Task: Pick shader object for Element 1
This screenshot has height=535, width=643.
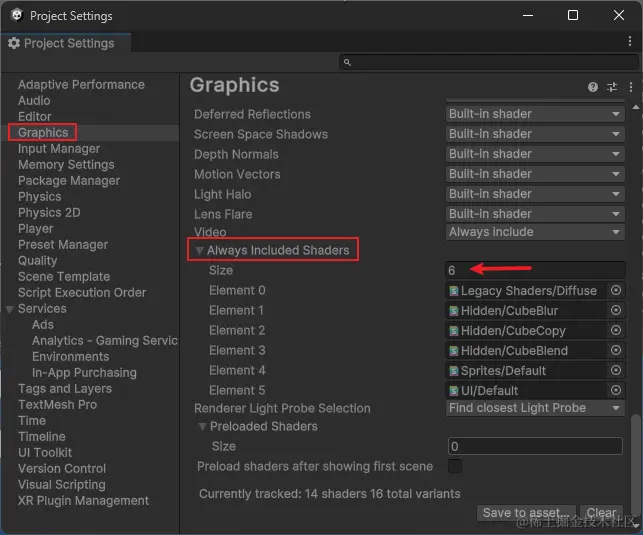Action: (x=616, y=310)
